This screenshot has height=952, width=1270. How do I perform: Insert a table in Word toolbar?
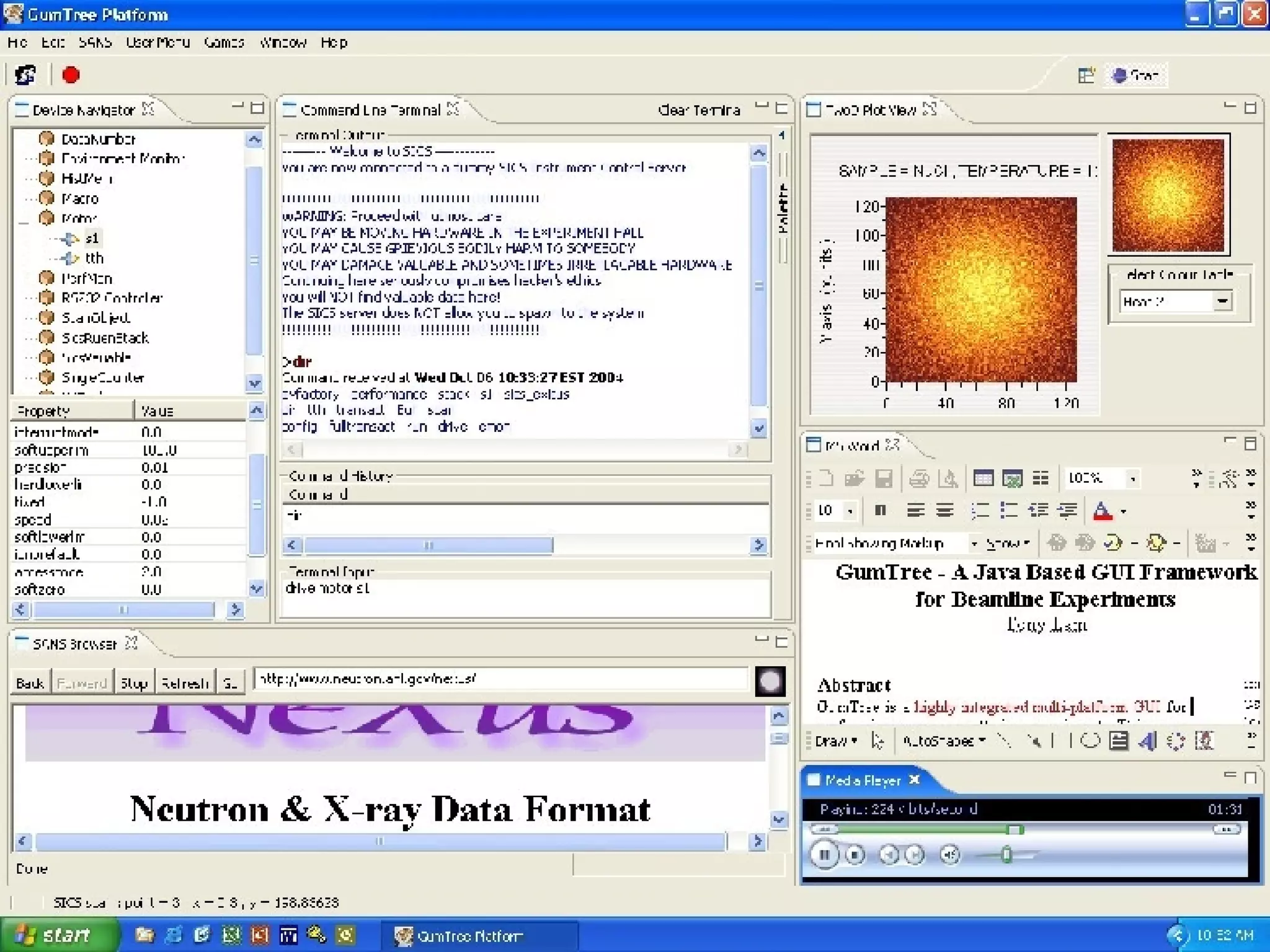point(983,478)
